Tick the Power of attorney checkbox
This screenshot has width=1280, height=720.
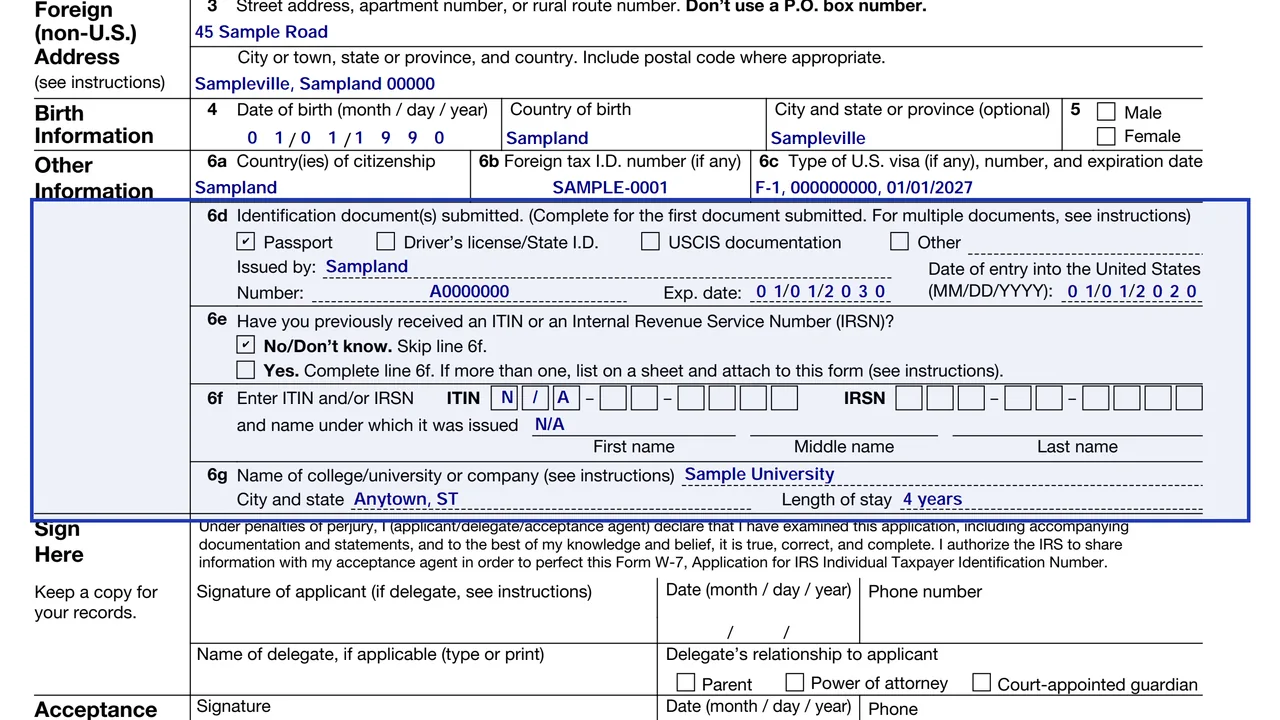coord(795,682)
